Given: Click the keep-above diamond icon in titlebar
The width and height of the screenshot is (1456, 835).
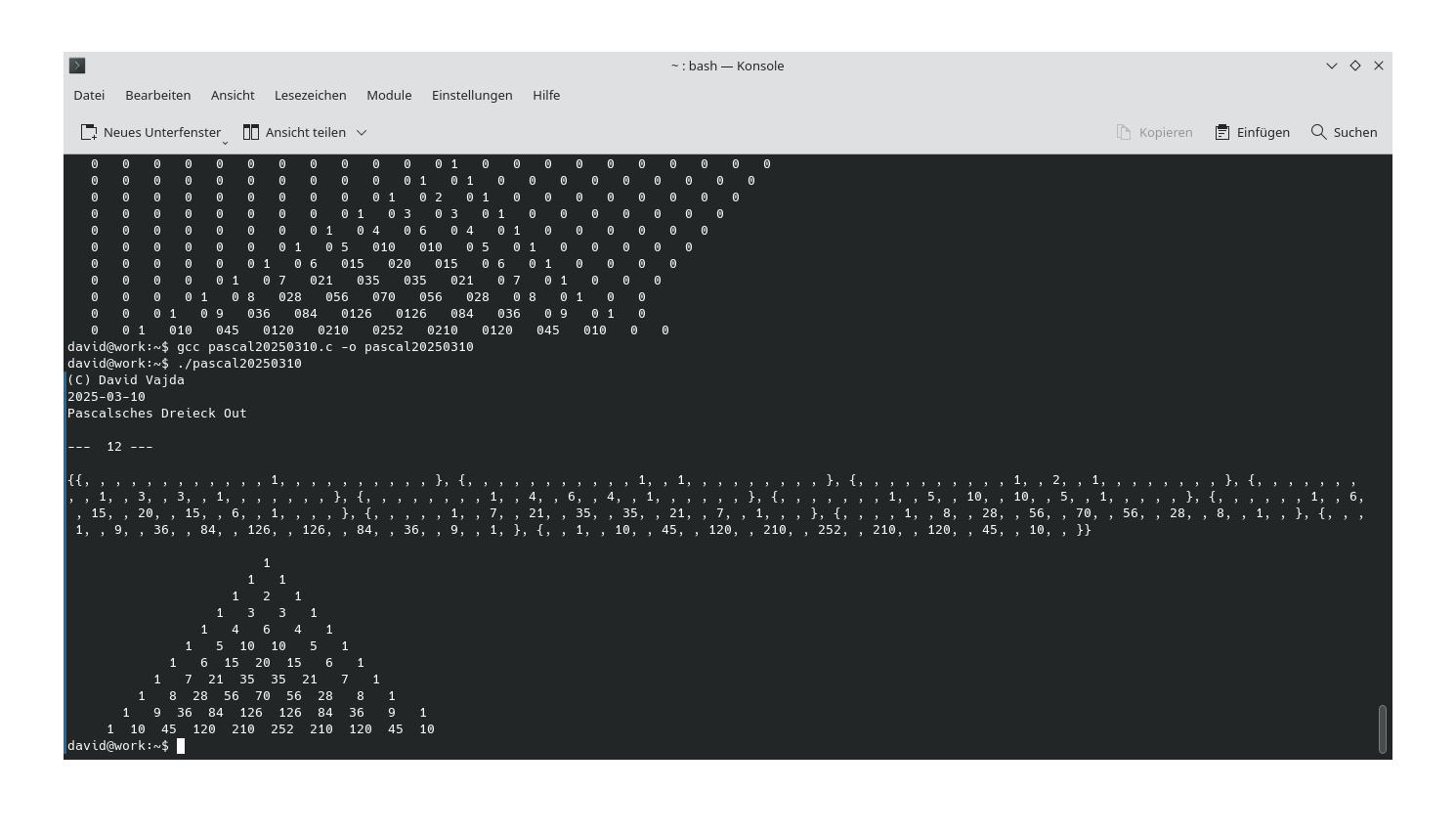Looking at the screenshot, I should [1354, 66].
